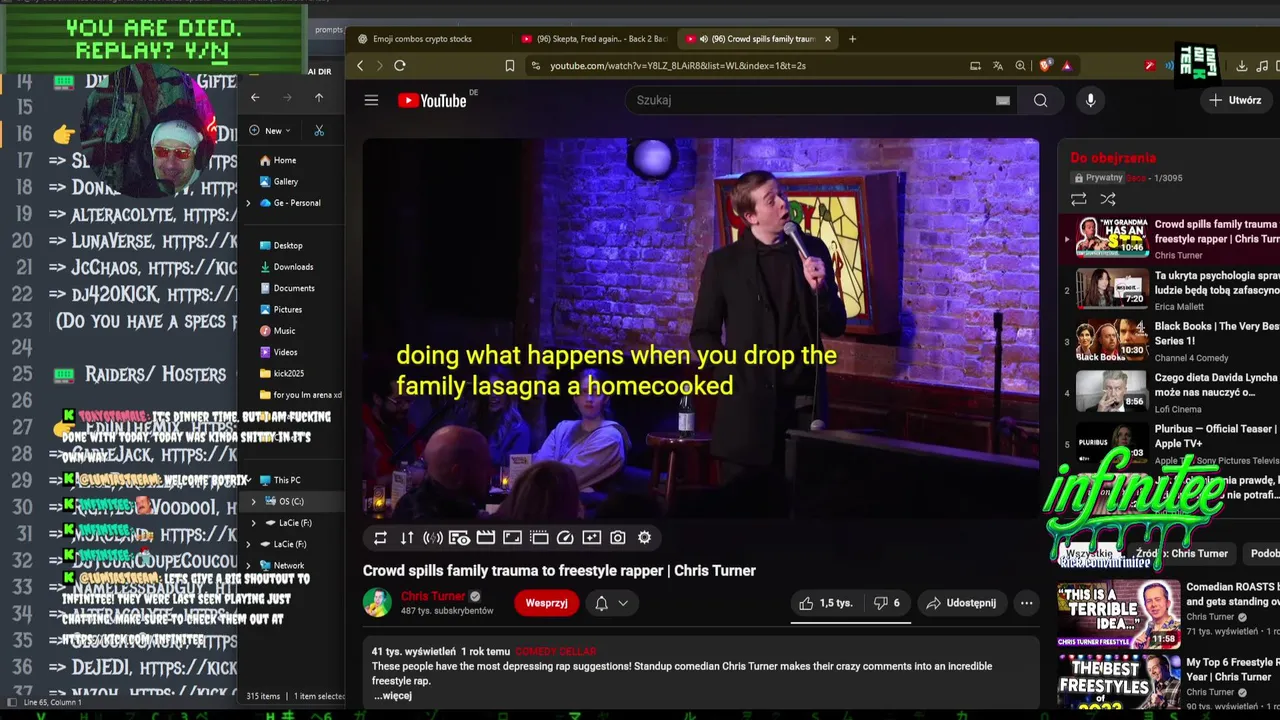Dislike the video with thumbs-down
Screen dimensions: 1280x720
point(886,603)
